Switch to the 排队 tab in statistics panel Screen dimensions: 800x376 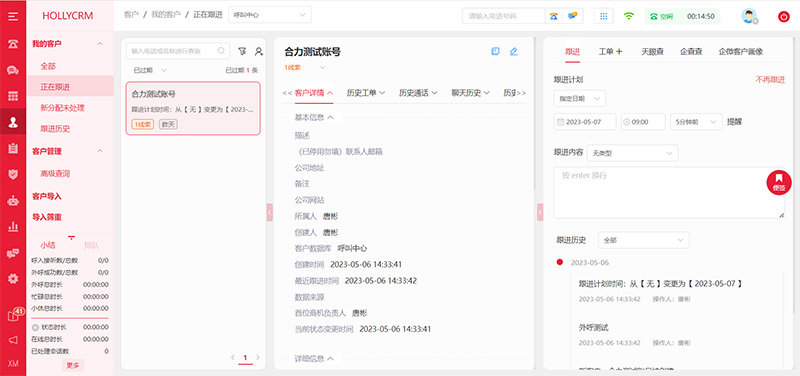point(92,245)
